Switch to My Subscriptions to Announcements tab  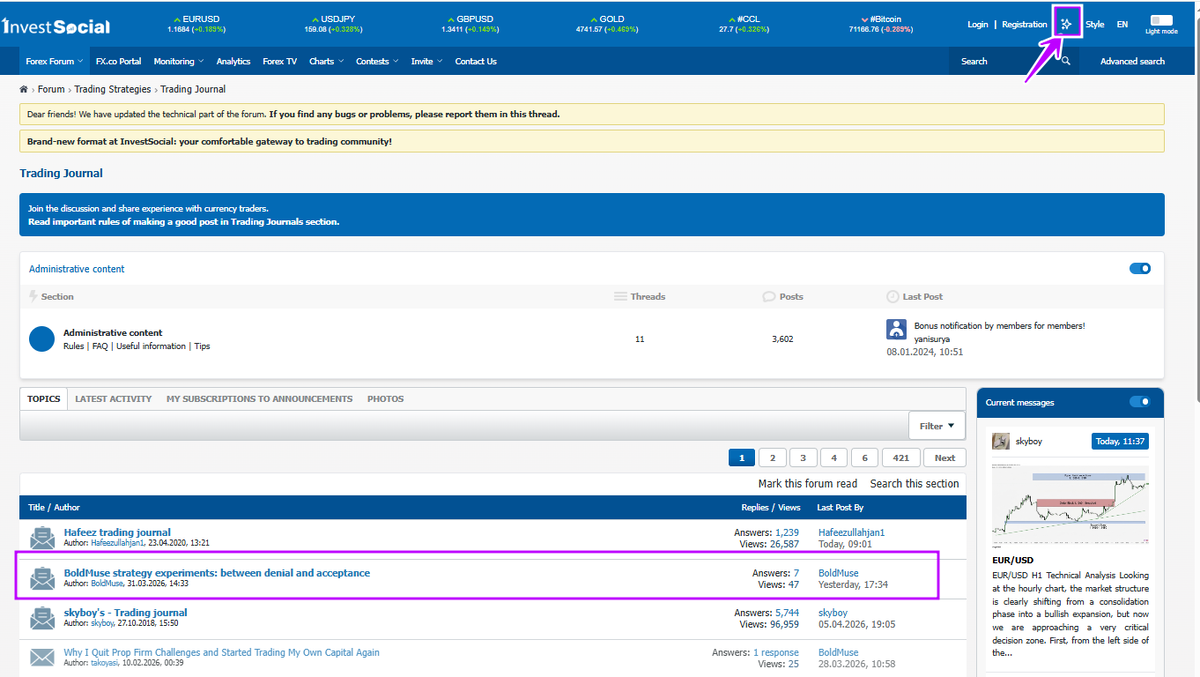tap(259, 398)
